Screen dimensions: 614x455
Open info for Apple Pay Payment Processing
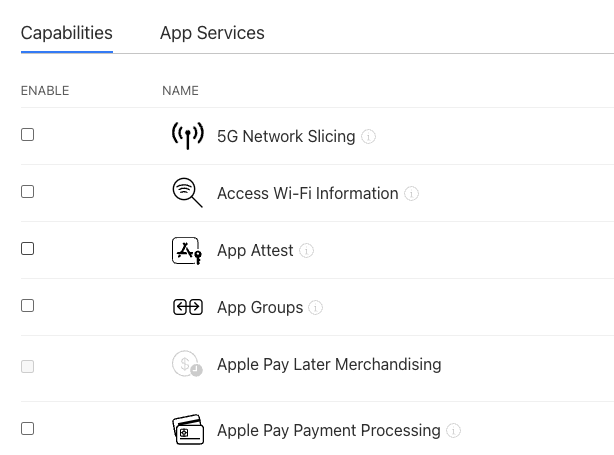453,431
